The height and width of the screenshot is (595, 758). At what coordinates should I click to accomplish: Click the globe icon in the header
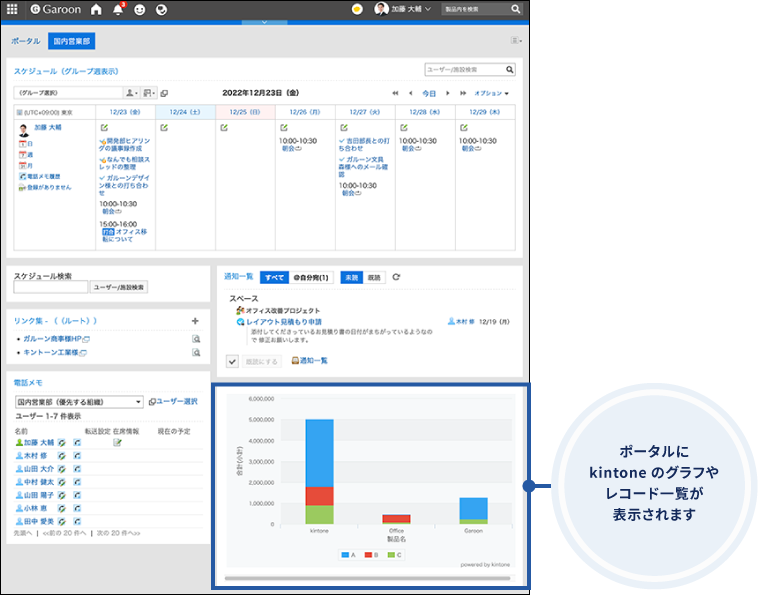tap(161, 9)
